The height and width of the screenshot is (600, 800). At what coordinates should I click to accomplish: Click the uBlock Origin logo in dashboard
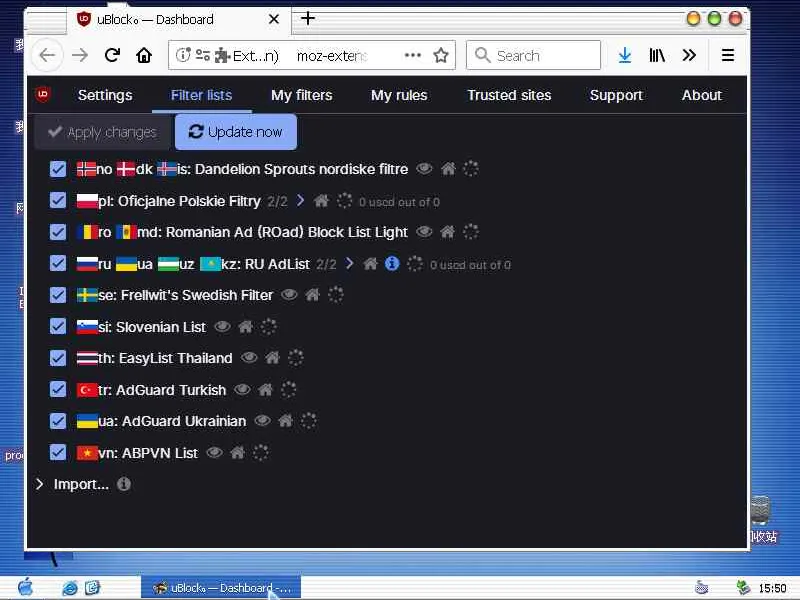(43, 94)
